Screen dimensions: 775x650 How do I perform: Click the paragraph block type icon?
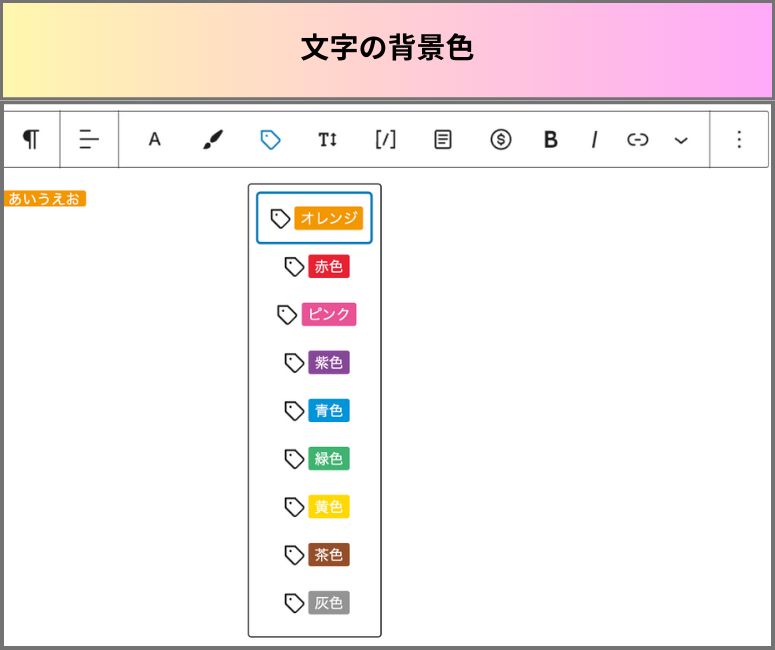pos(31,139)
